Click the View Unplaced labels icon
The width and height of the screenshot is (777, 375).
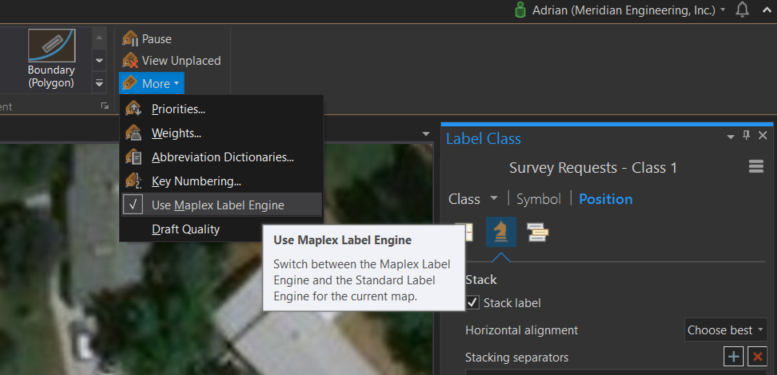point(130,60)
